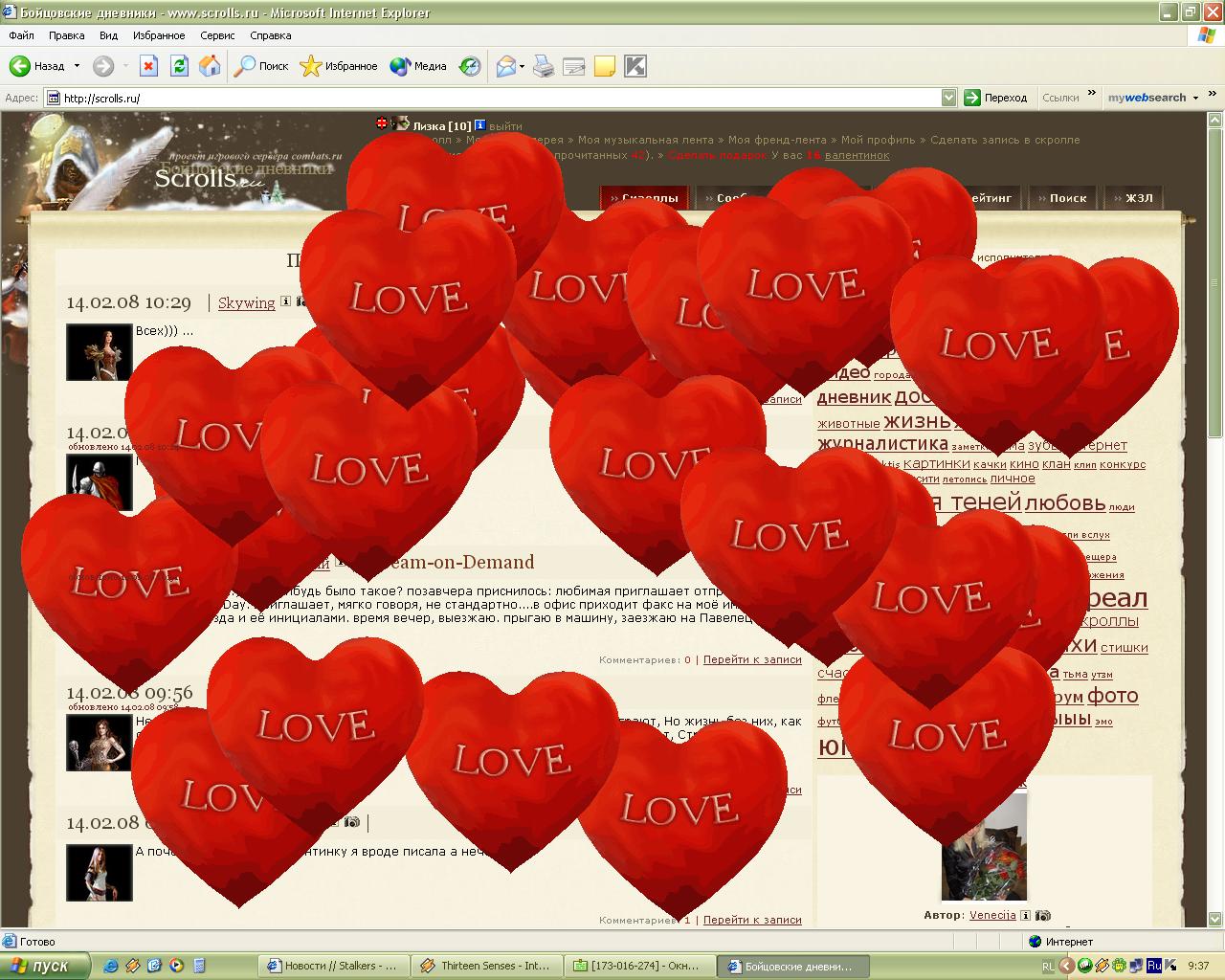Viewport: 1225px width, 980px height.
Task: Open the Избранное menu
Action: point(159,35)
